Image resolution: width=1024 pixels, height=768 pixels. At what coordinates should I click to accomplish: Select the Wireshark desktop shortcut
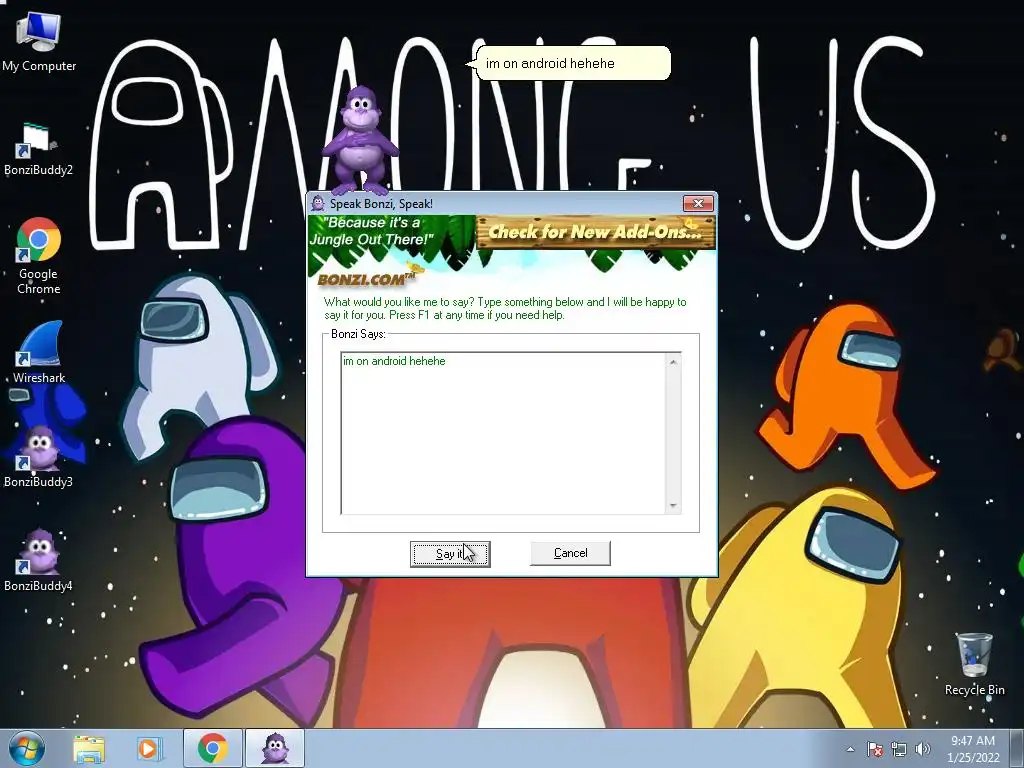[39, 352]
